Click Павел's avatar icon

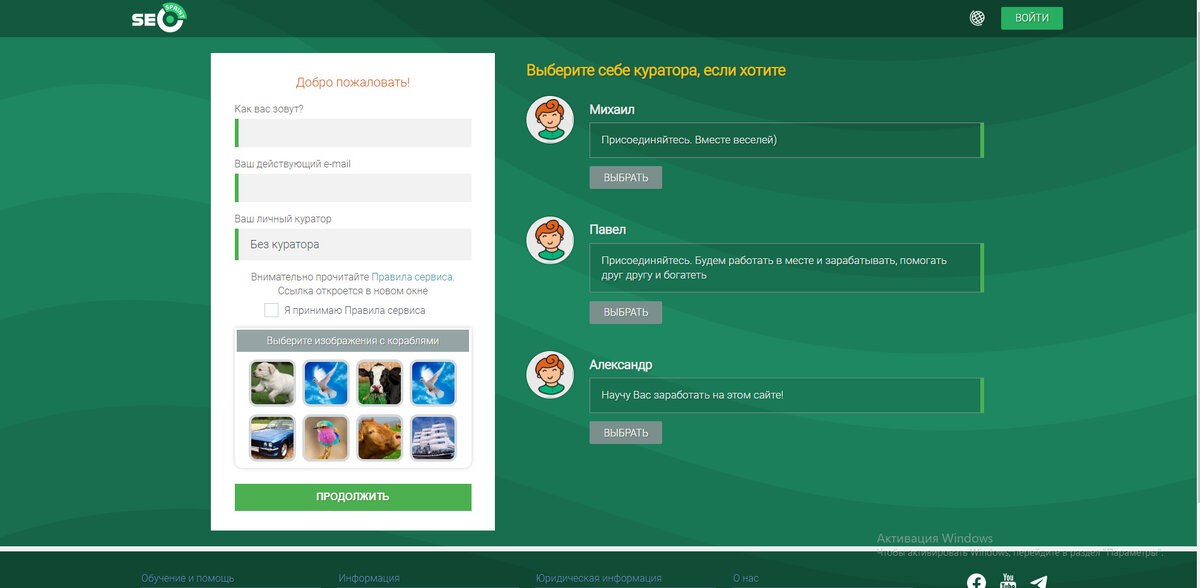coord(550,240)
